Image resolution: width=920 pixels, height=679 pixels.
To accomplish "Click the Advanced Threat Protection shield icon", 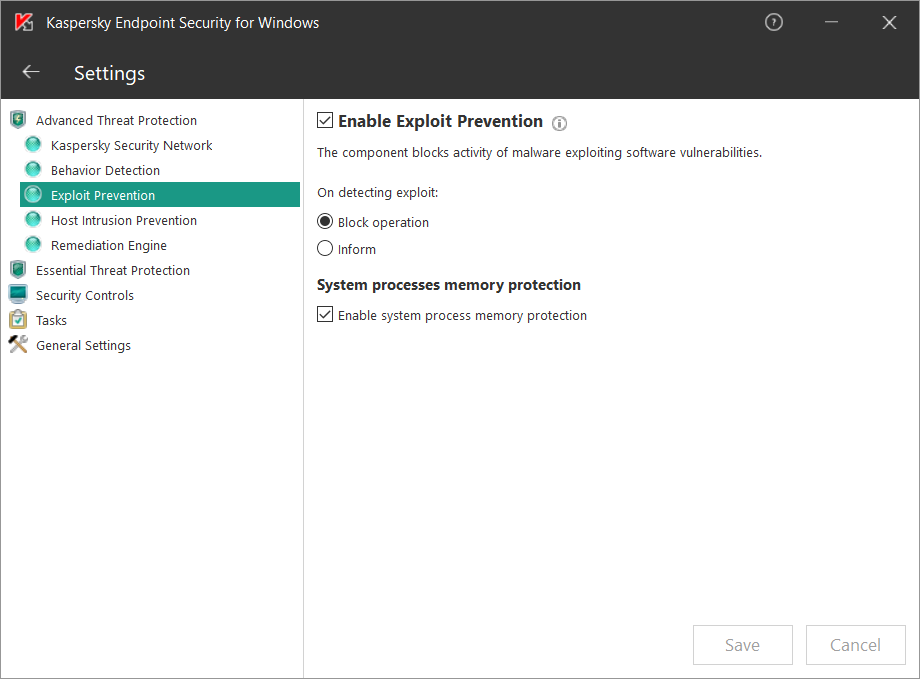I will click(x=18, y=120).
